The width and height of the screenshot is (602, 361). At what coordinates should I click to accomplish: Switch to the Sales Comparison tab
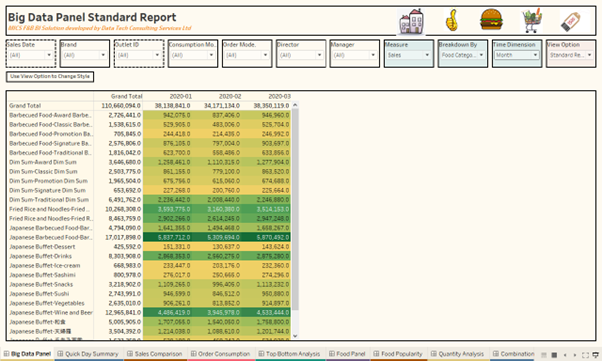point(155,354)
